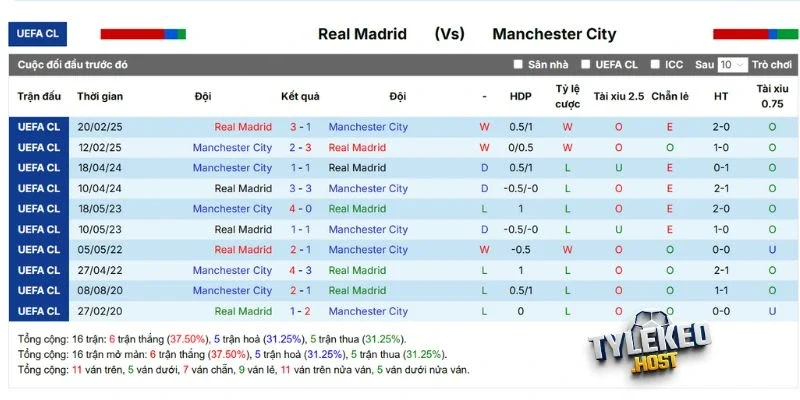
Task: Check the ICC filter box
Action: tap(655, 65)
